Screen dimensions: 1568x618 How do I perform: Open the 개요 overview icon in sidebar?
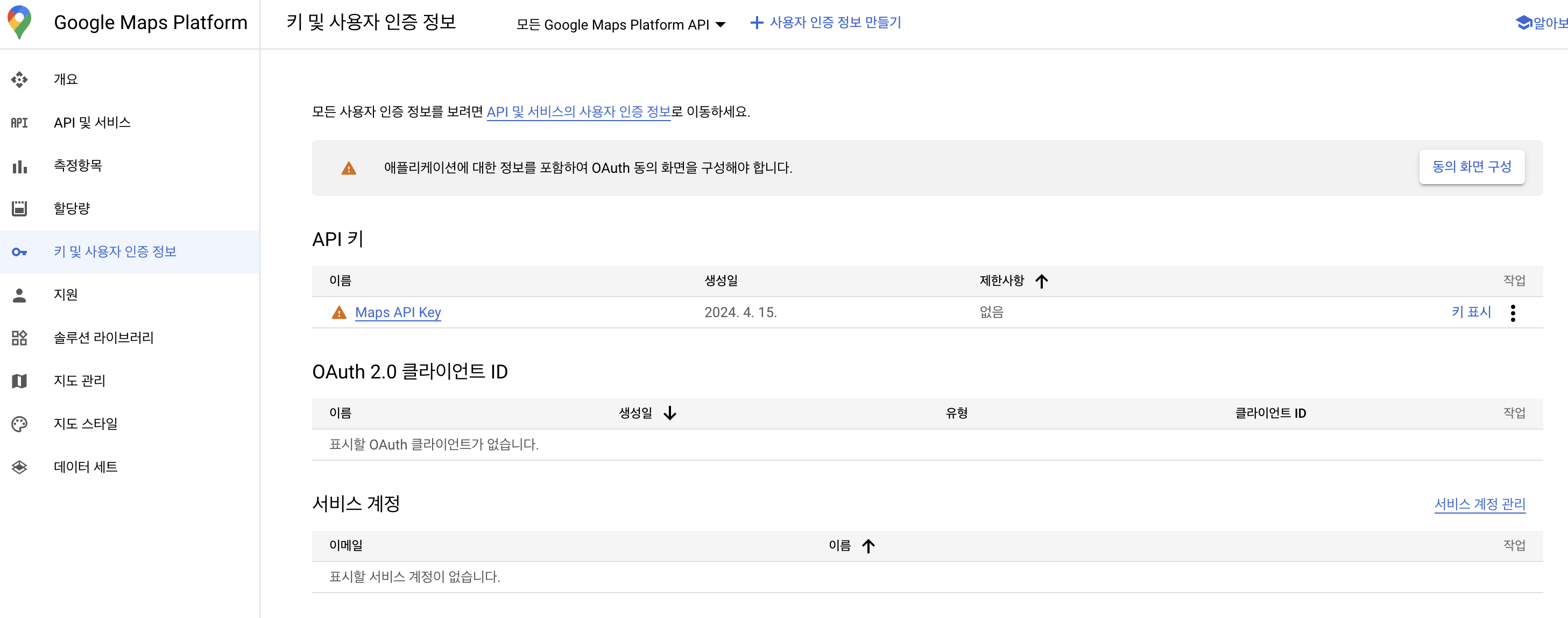pyautogui.click(x=19, y=80)
